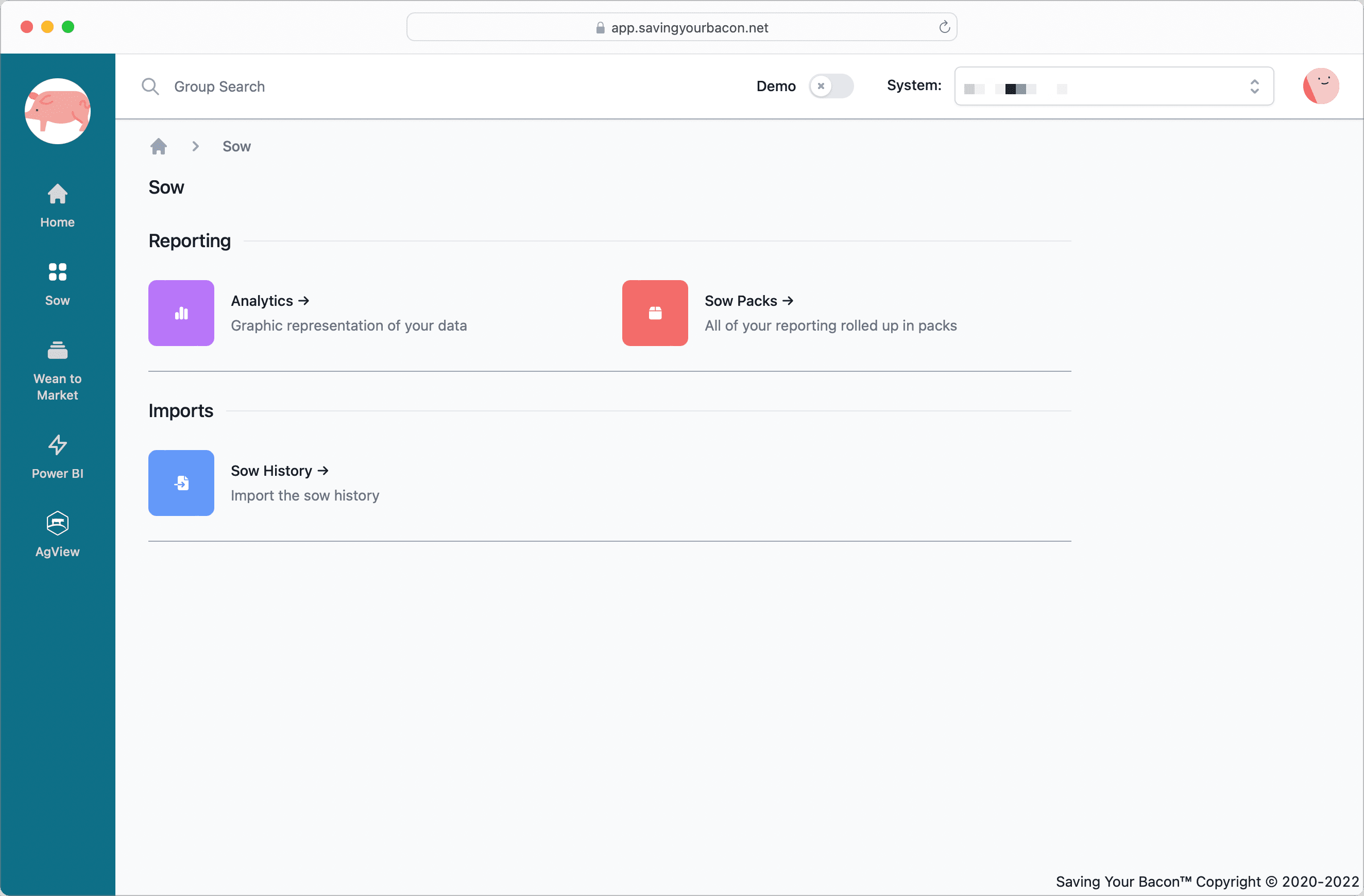This screenshot has width=1364, height=896.
Task: Click the System selector up-down arrows
Action: [1254, 87]
